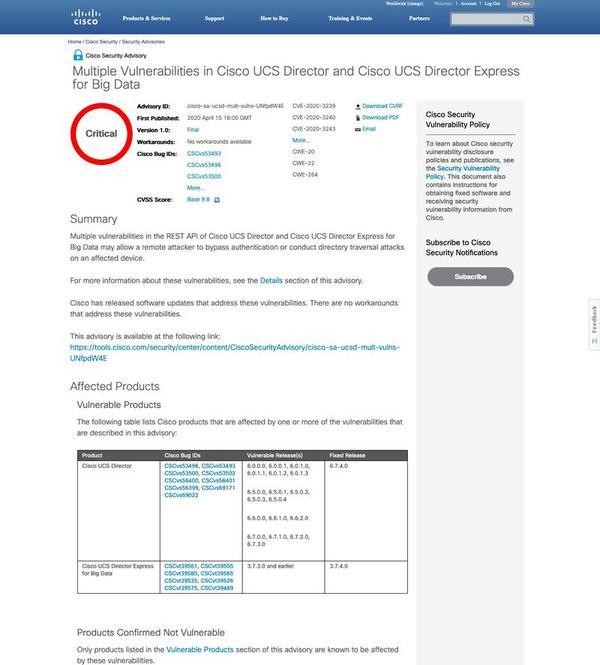This screenshot has width=600, height=665.
Task: Click the Download PDF document icon
Action: (x=358, y=118)
